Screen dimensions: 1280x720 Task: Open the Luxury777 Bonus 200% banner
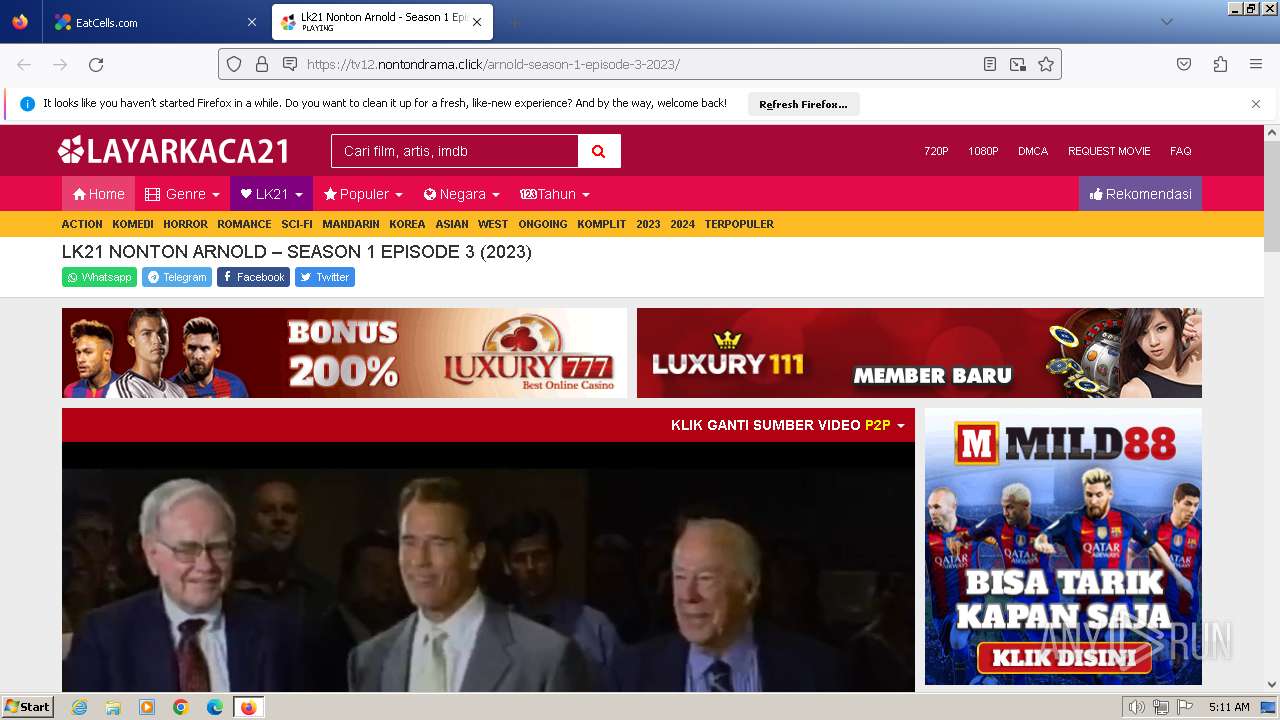[344, 353]
